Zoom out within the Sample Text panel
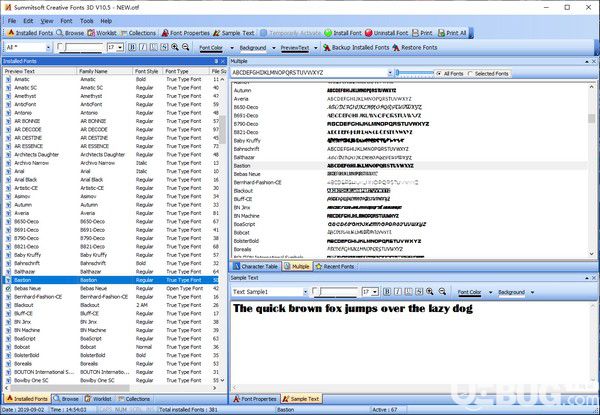Viewport: 600px width, 415px height. pos(442,291)
